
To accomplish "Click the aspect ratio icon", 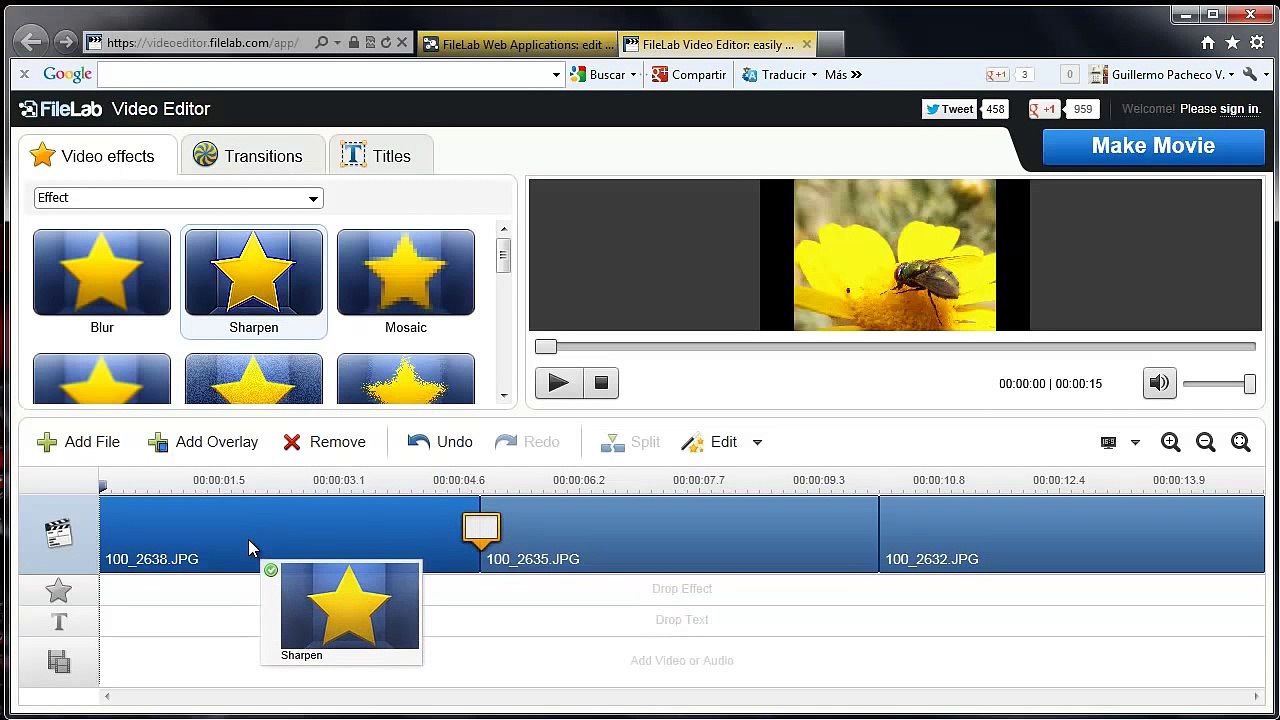I will tap(1108, 442).
